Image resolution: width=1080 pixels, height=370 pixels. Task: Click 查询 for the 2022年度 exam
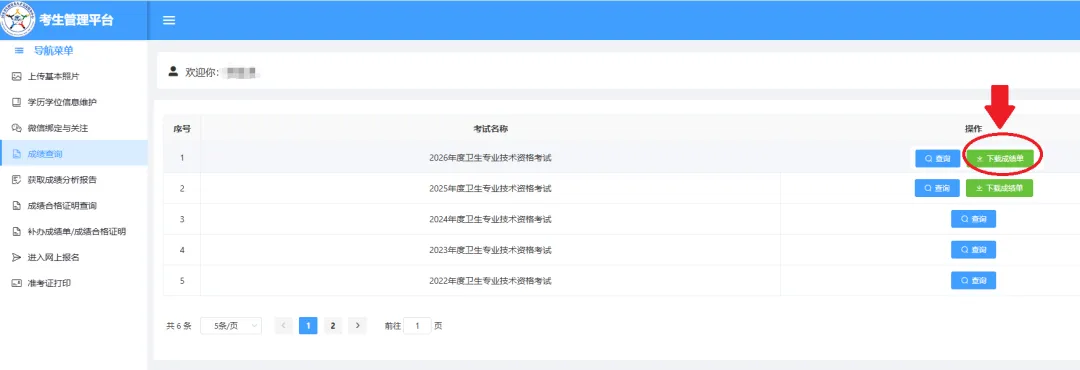coord(973,280)
